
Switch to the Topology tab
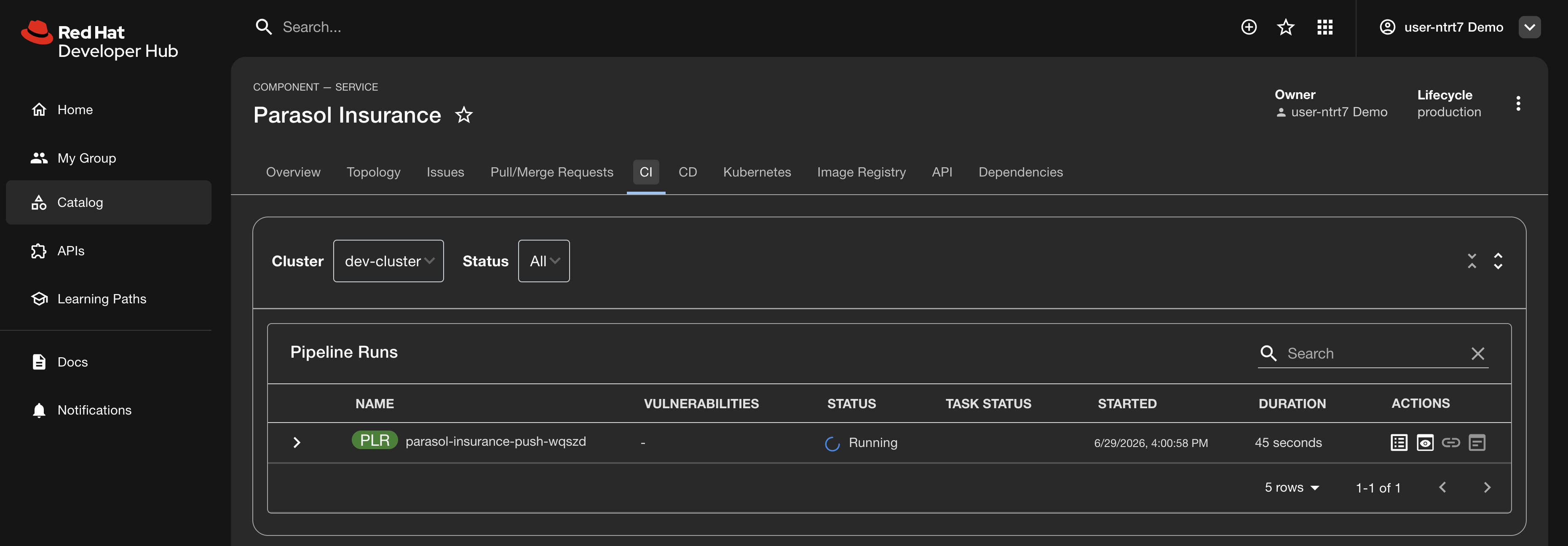click(373, 172)
